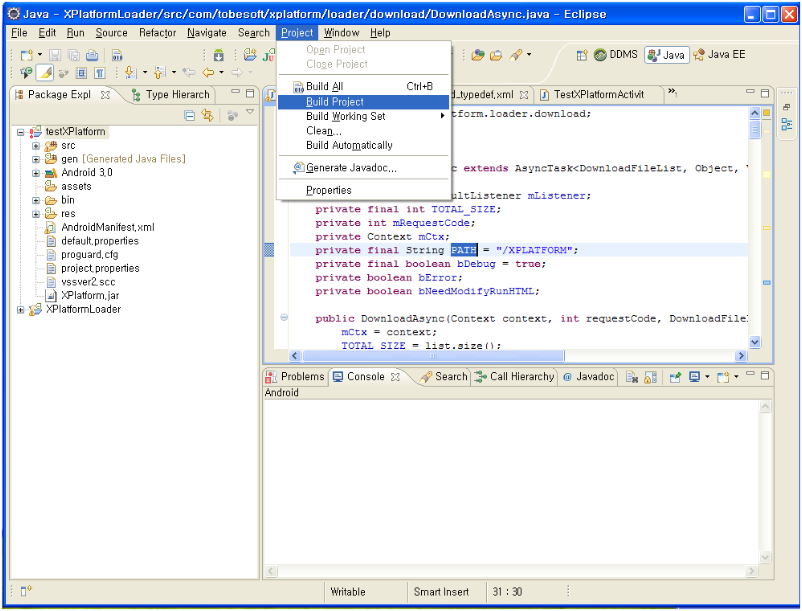Open the Previous Annotation dropdown arrow
This screenshot has height=611, width=802.
[x=174, y=73]
